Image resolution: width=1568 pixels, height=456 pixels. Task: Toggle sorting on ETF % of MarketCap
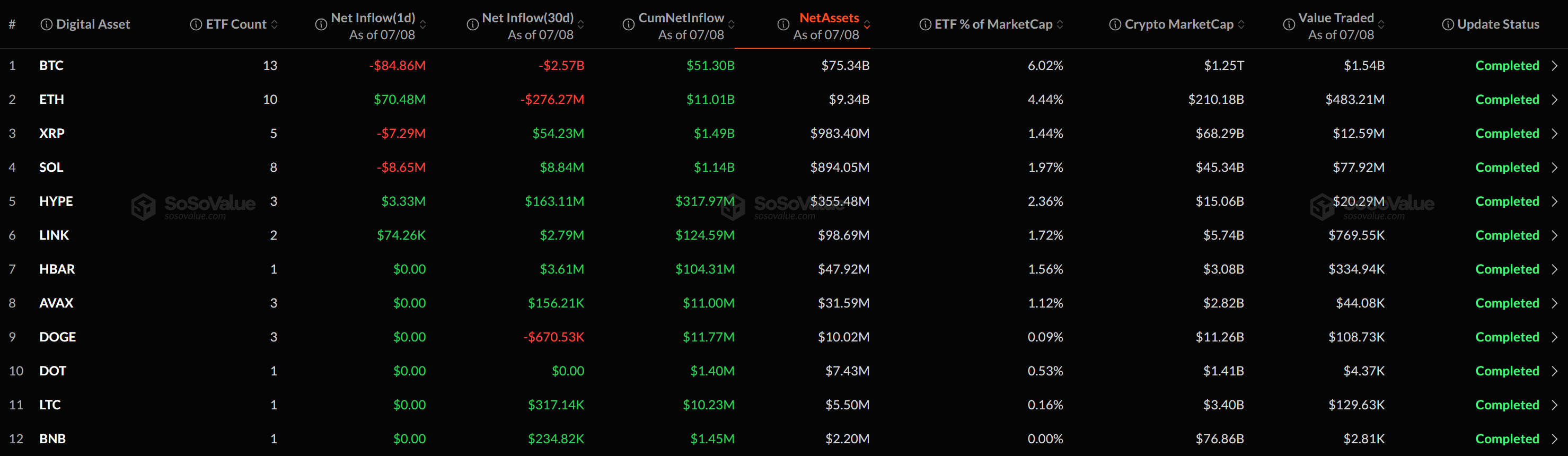pyautogui.click(x=1060, y=24)
